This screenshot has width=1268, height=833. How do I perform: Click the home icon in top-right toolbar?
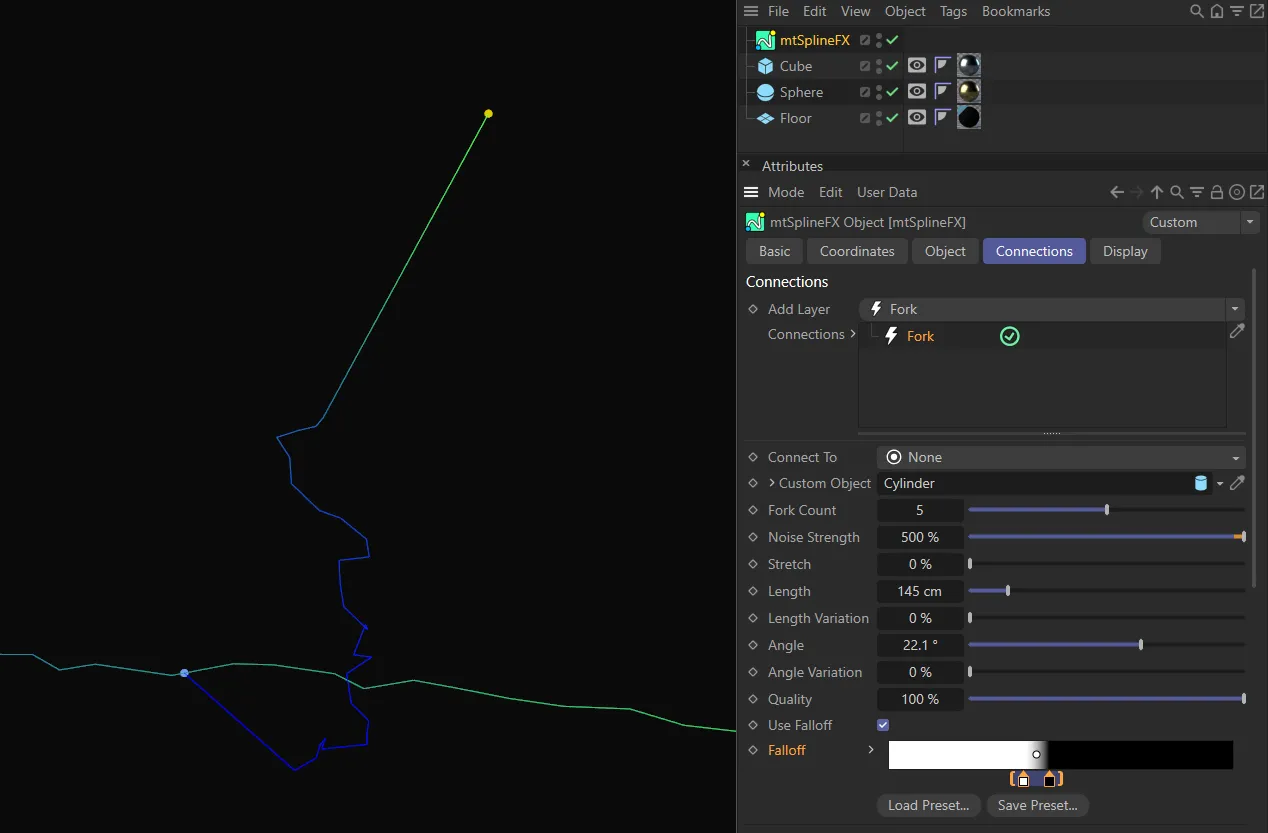(x=1215, y=11)
